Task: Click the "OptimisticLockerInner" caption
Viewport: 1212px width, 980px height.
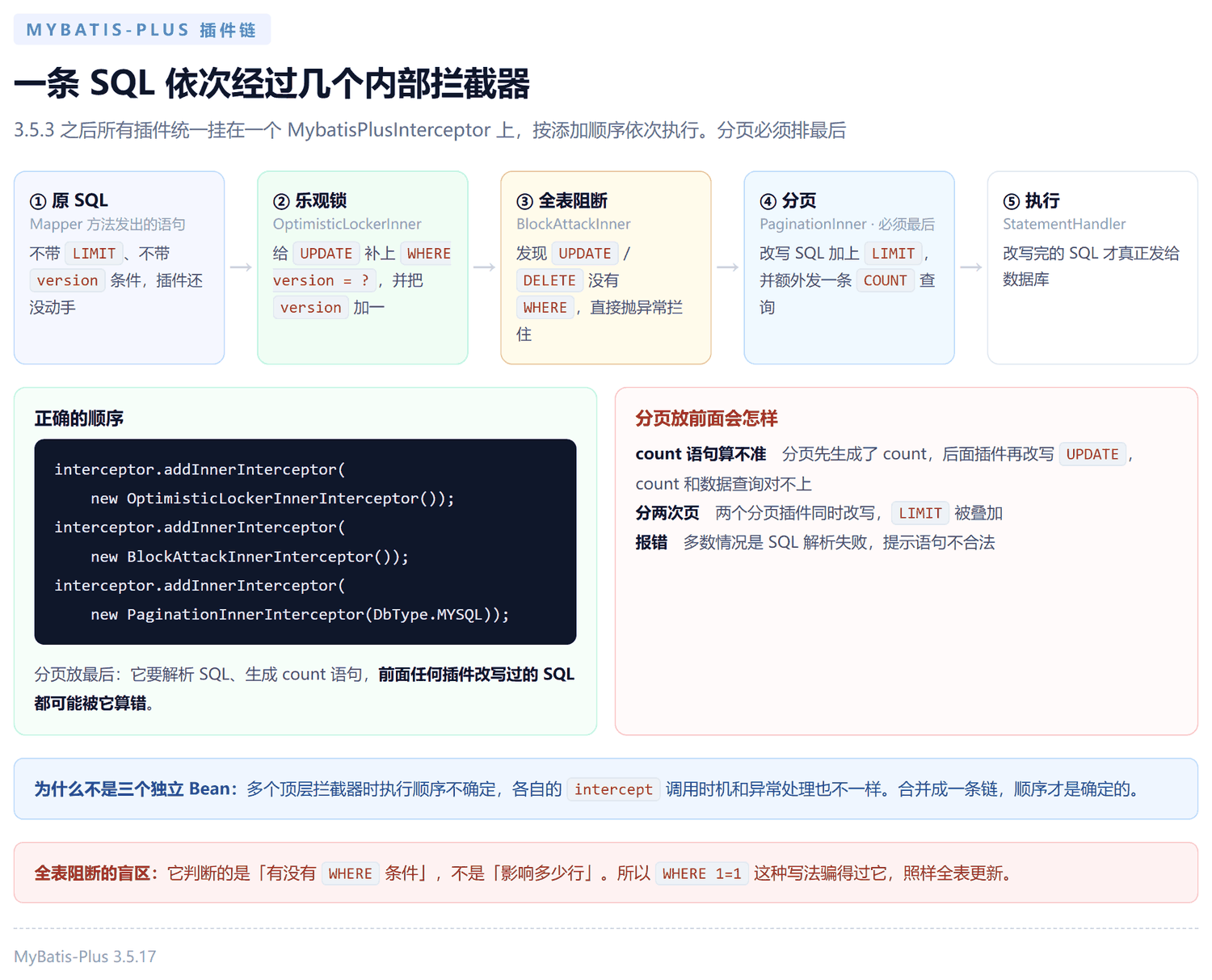Action: click(x=347, y=224)
